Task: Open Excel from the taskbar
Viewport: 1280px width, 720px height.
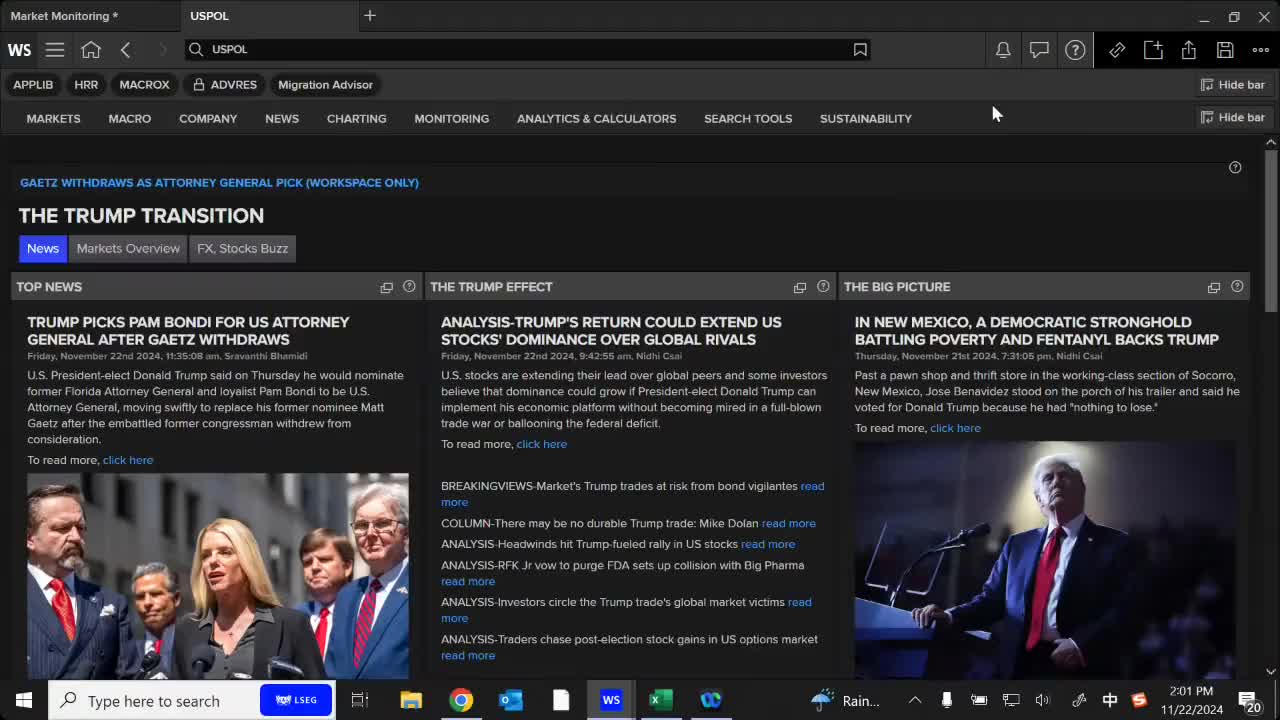Action: (661, 700)
